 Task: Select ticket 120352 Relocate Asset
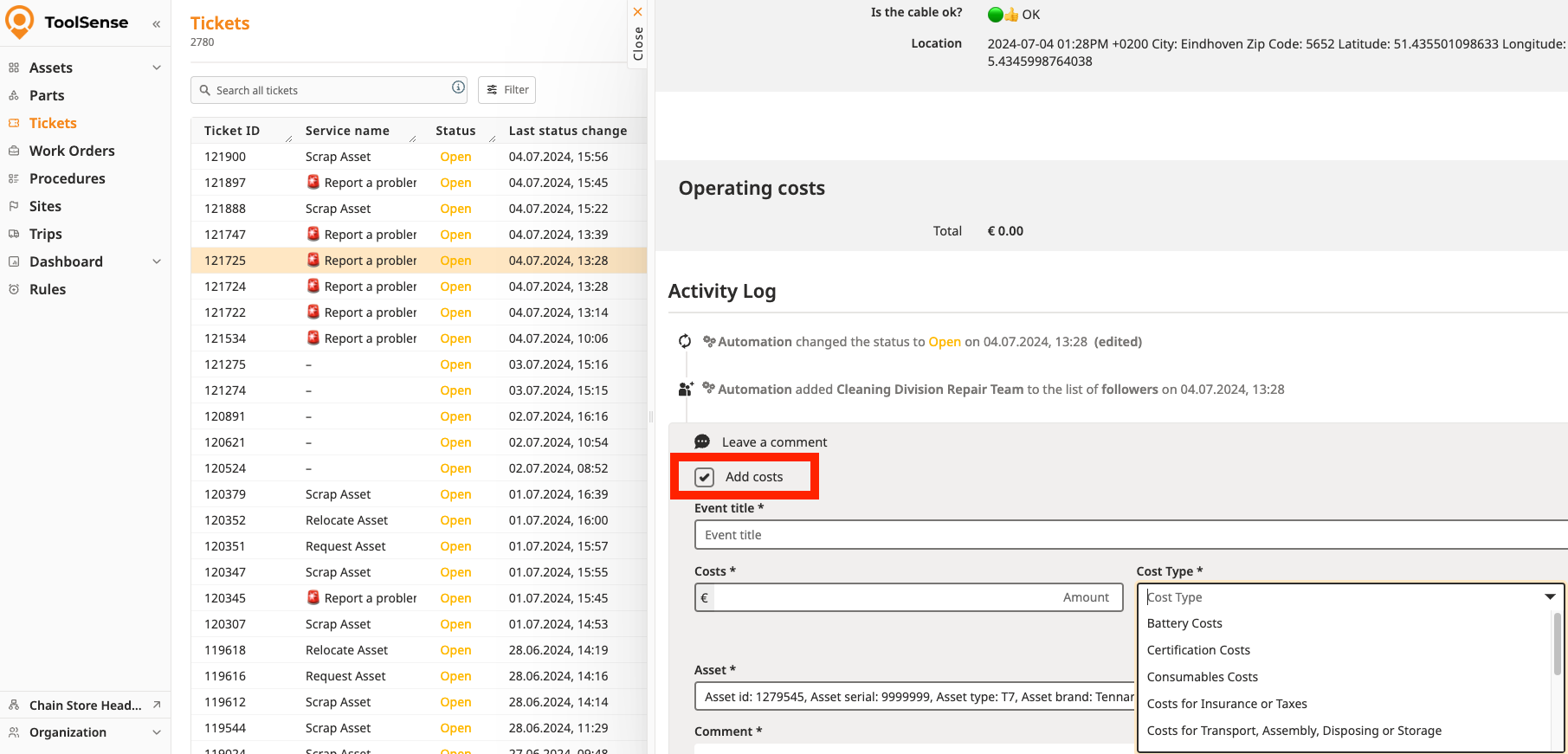click(x=419, y=520)
